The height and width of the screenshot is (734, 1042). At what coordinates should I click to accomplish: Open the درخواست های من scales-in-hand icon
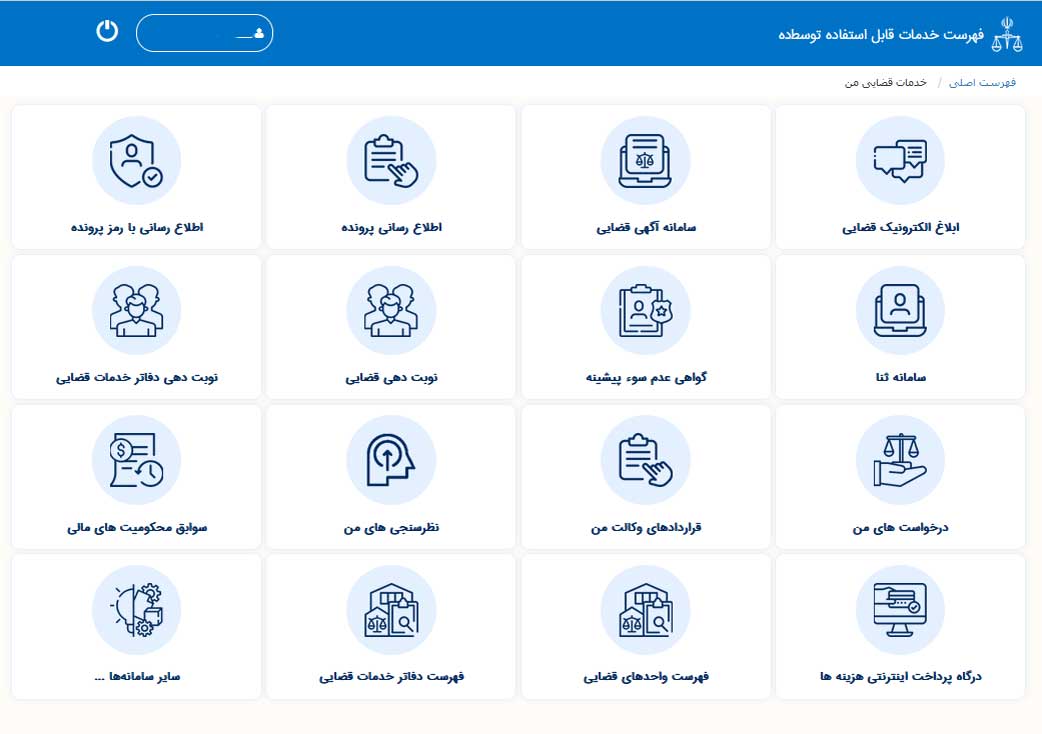(x=900, y=460)
